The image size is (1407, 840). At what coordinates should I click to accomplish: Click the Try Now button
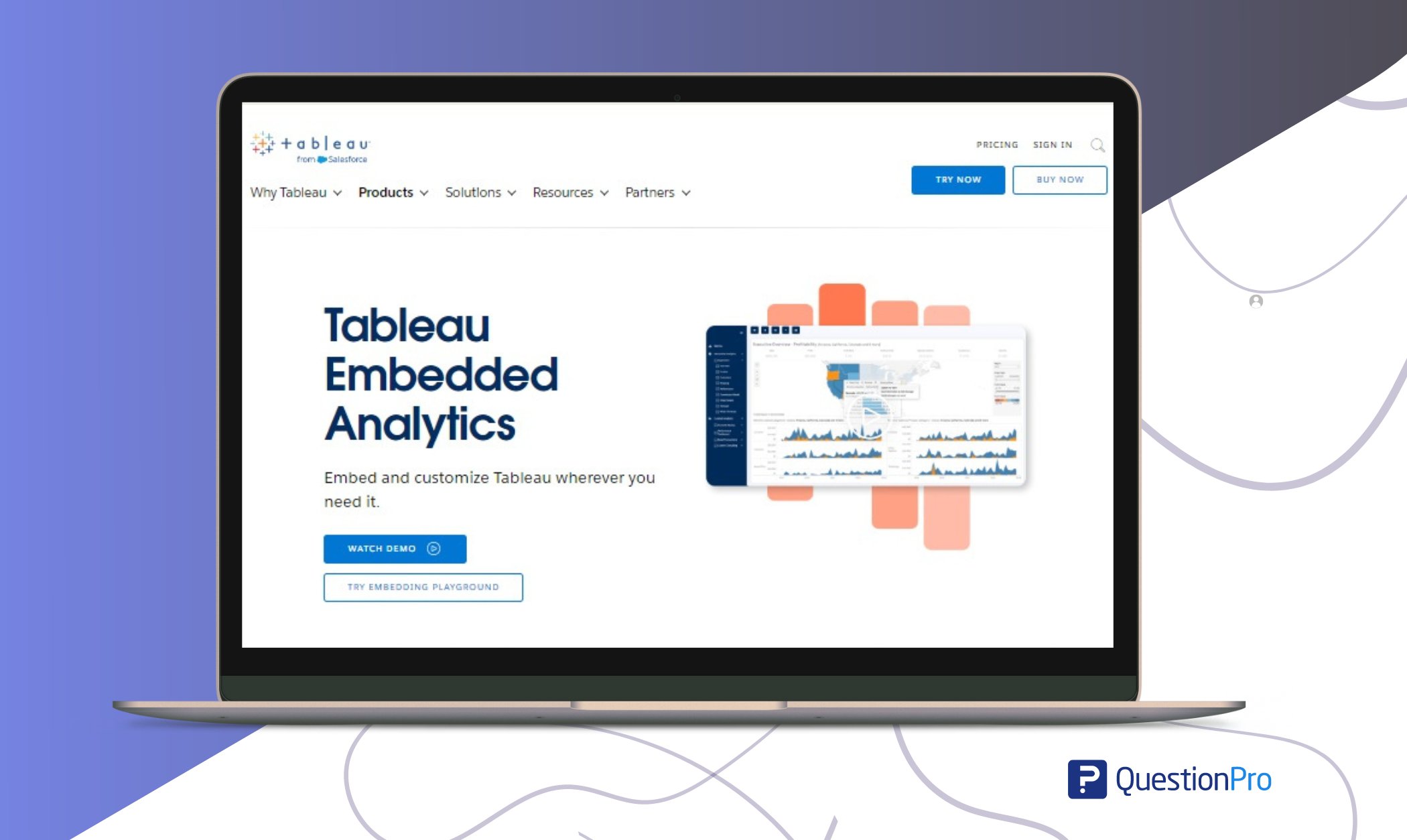click(956, 180)
